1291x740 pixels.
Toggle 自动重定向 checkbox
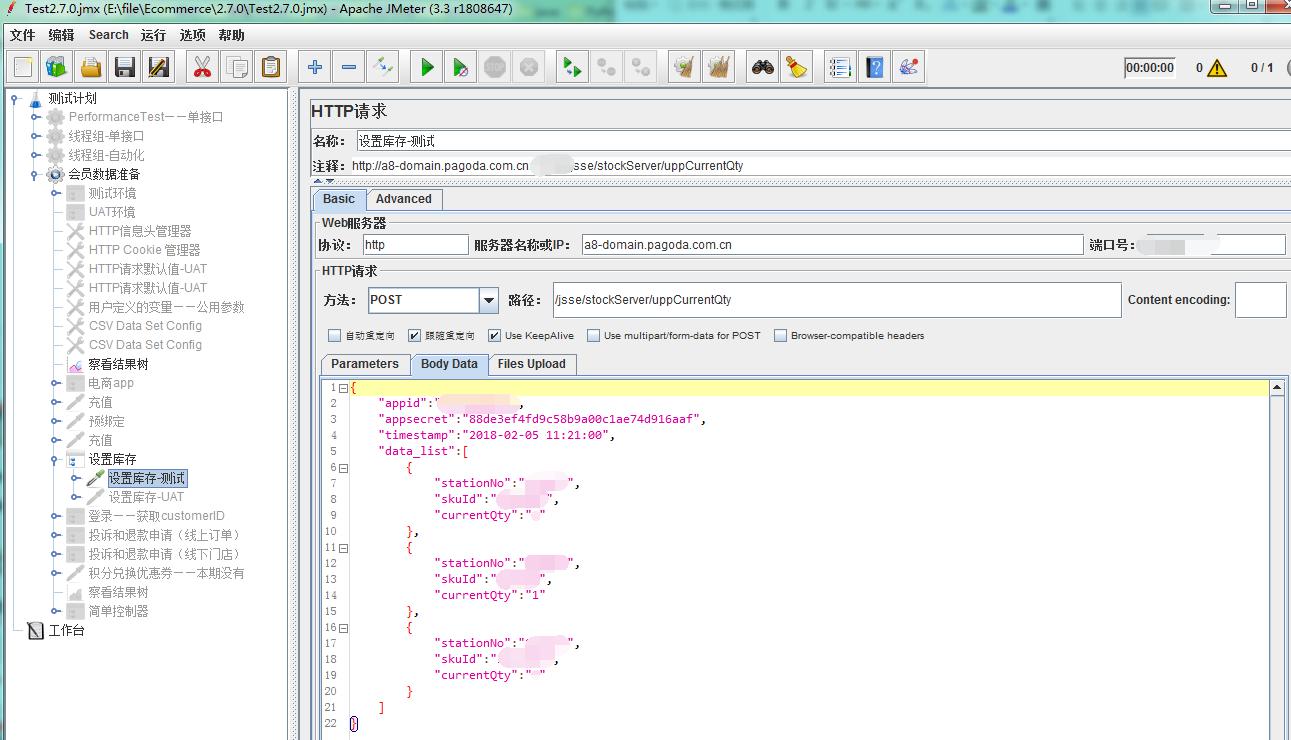pos(335,336)
